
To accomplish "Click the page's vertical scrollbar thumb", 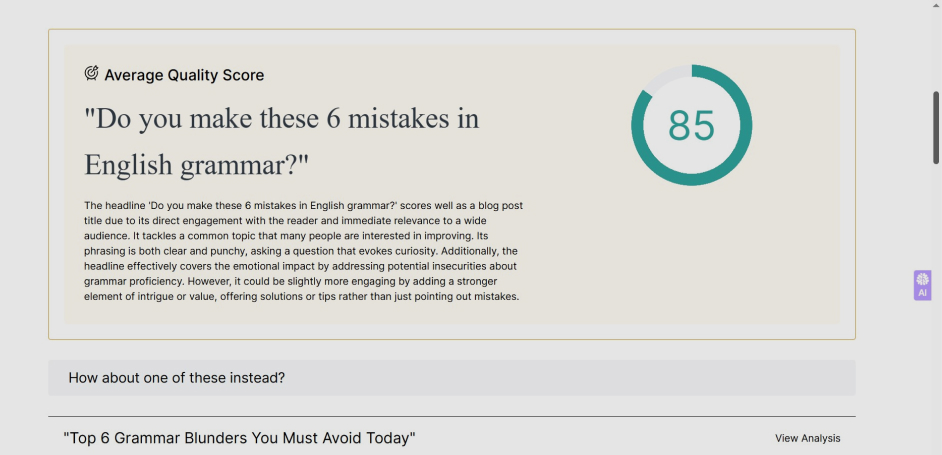I will pyautogui.click(x=936, y=127).
